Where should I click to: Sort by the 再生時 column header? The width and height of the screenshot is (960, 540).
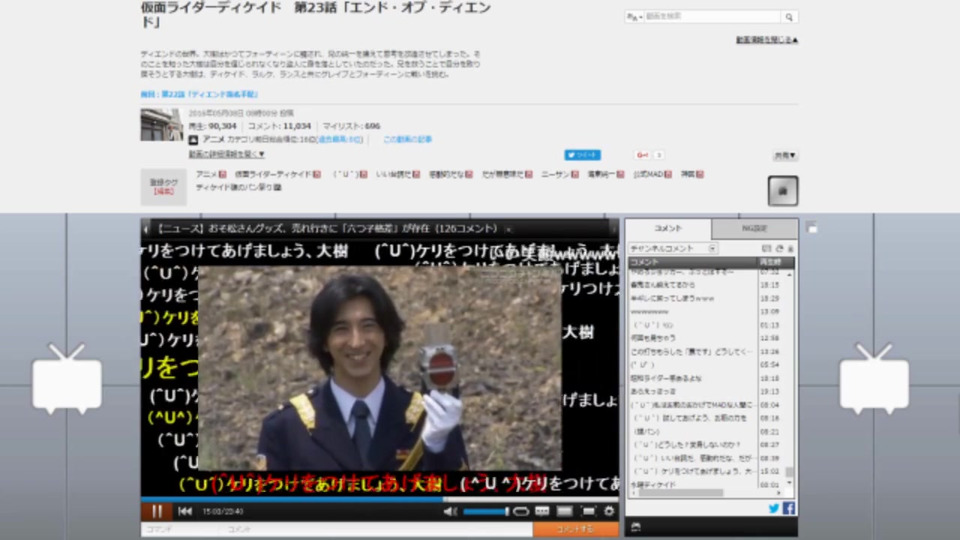click(x=776, y=262)
